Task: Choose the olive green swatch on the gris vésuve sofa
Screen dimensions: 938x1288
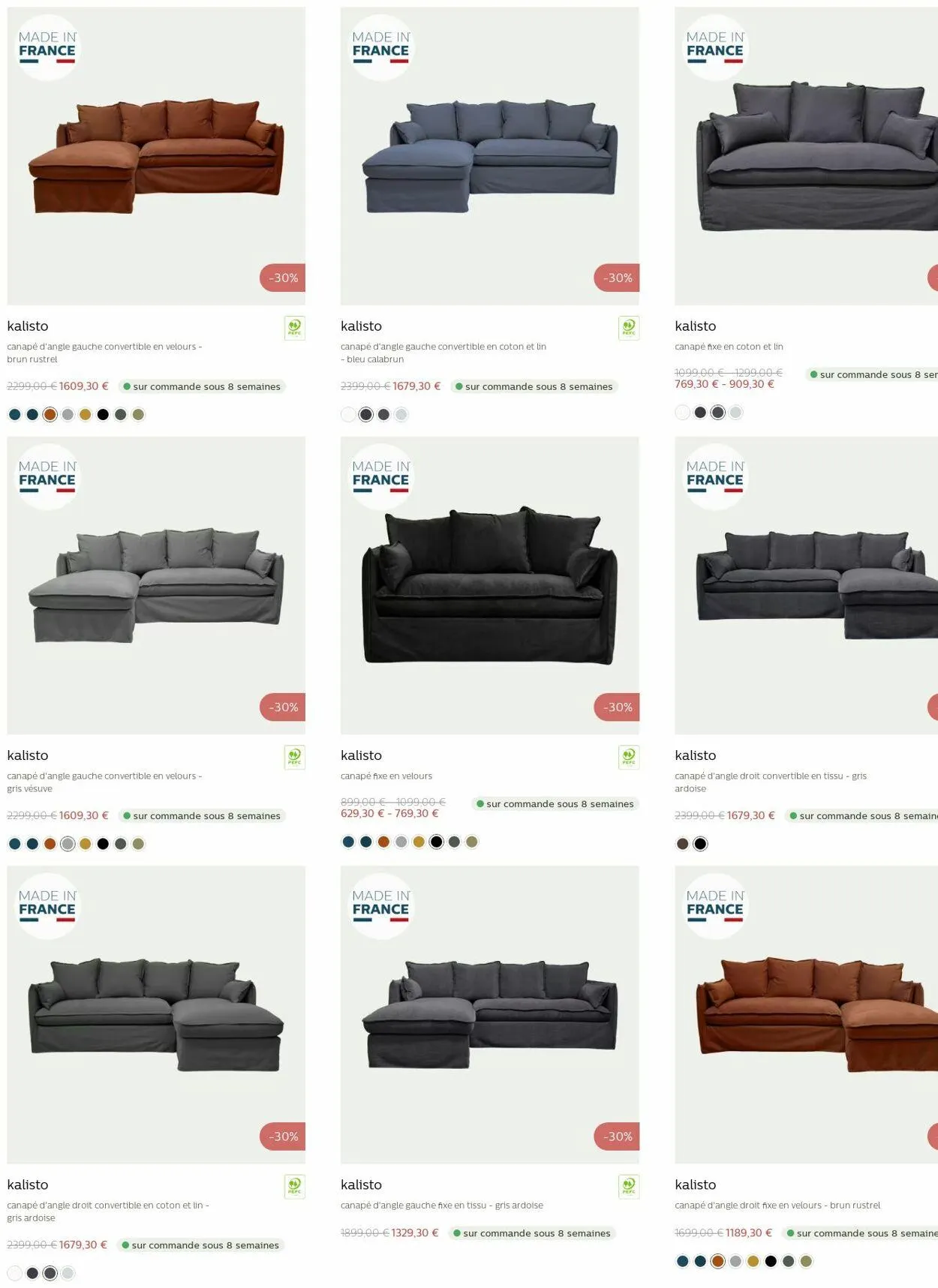Action: (138, 844)
